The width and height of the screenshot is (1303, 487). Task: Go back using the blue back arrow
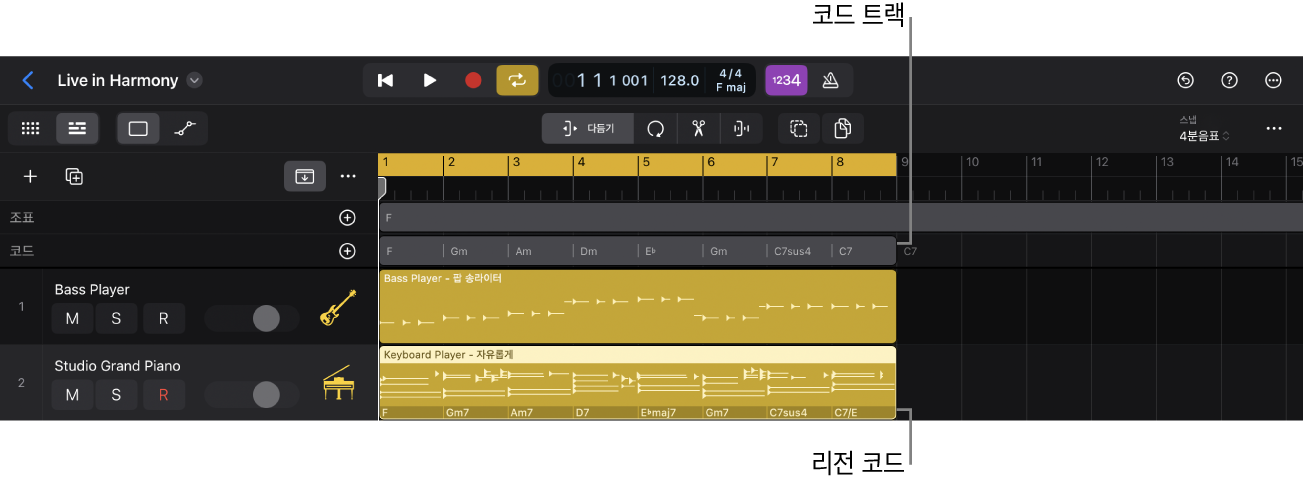28,81
